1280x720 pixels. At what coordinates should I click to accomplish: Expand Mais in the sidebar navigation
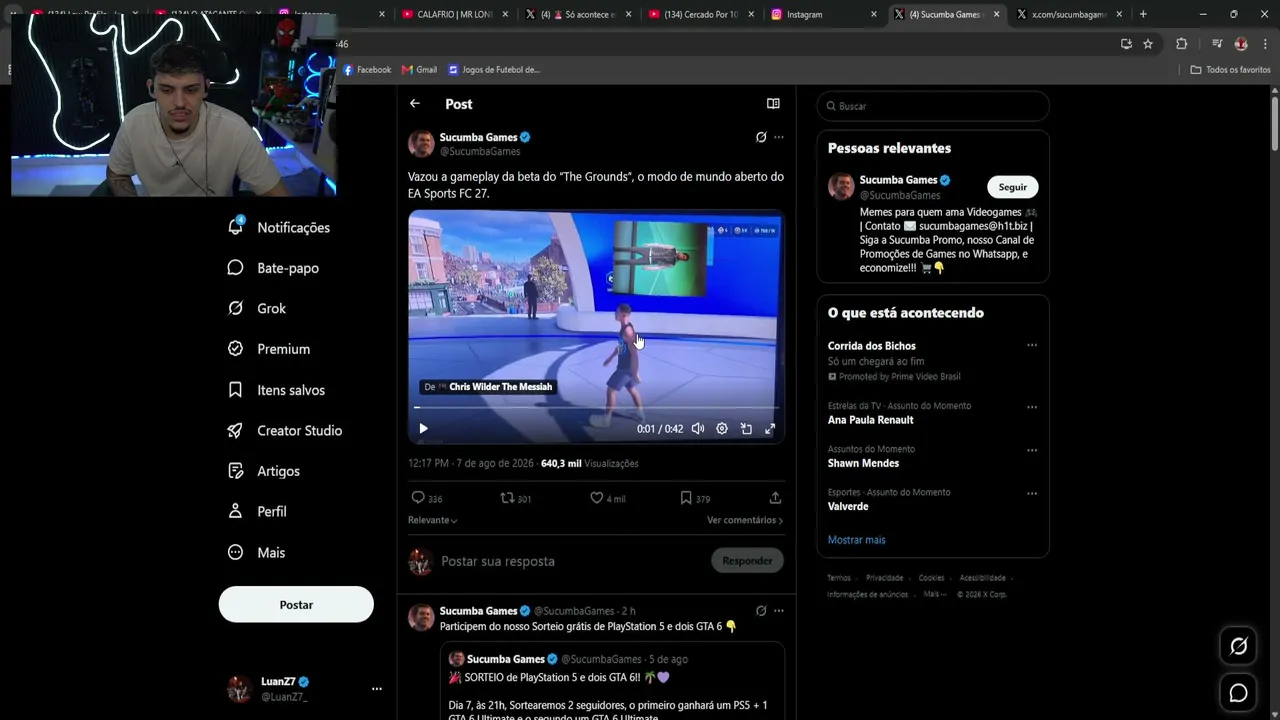tap(257, 552)
